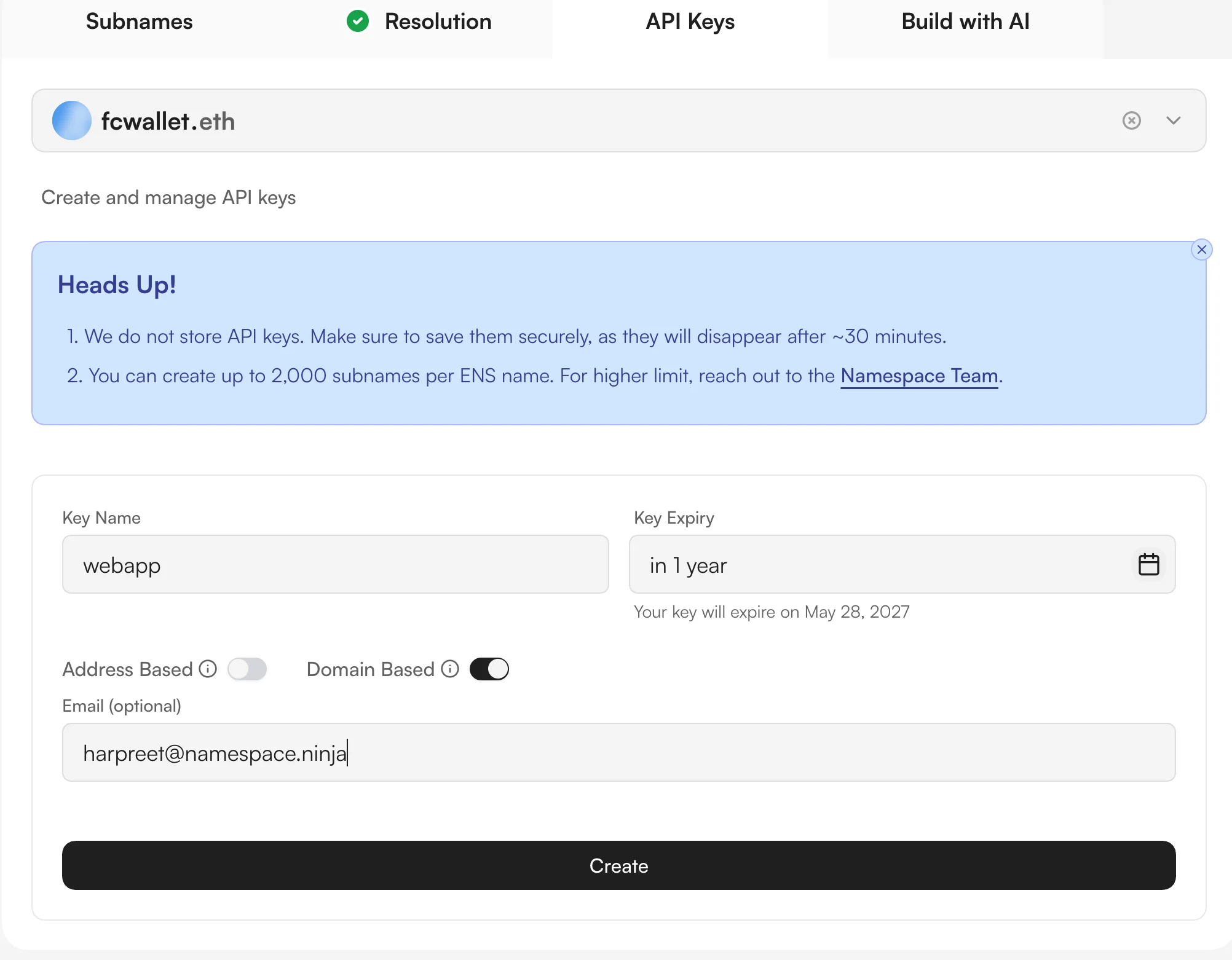Clear the fcwallet.eth selection

pos(1131,120)
